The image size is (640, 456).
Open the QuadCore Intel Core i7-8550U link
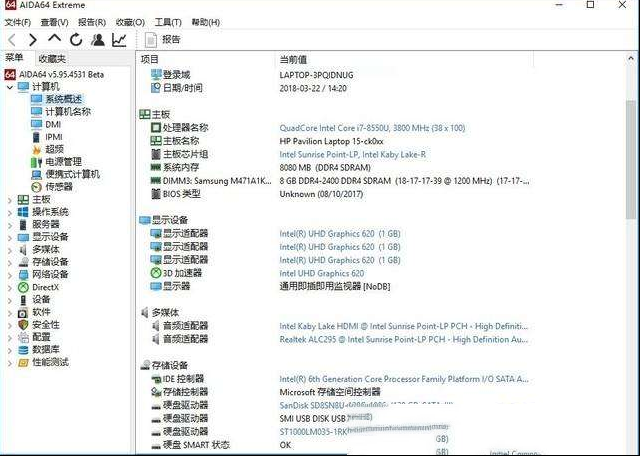point(372,128)
